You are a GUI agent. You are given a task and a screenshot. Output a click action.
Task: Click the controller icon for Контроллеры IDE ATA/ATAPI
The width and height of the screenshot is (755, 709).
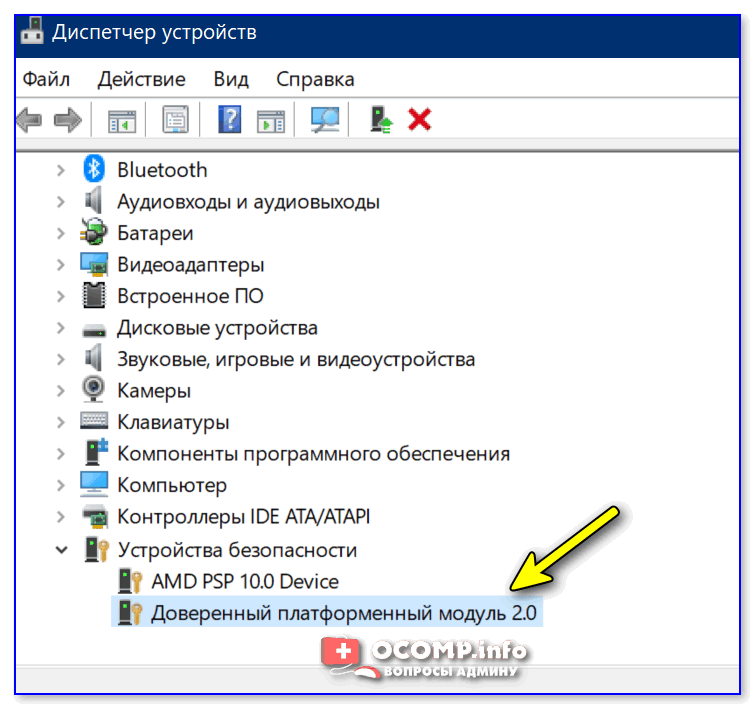tap(94, 516)
